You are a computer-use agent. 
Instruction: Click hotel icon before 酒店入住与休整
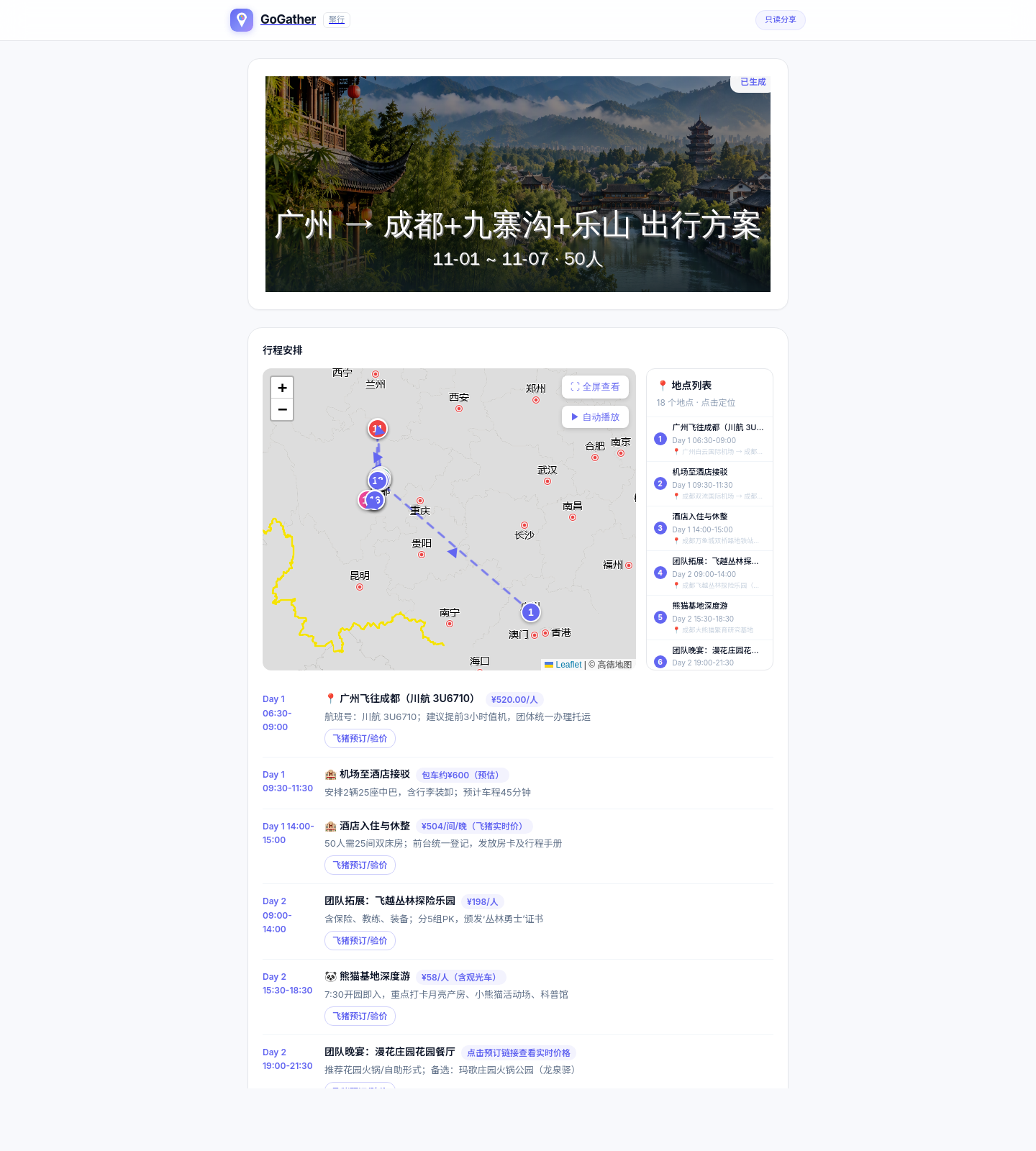330,827
